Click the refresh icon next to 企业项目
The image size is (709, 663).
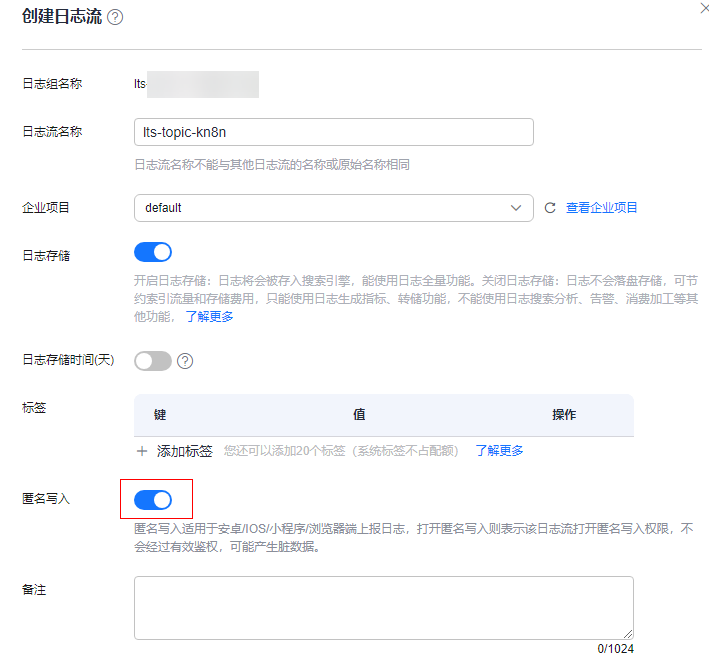(549, 208)
